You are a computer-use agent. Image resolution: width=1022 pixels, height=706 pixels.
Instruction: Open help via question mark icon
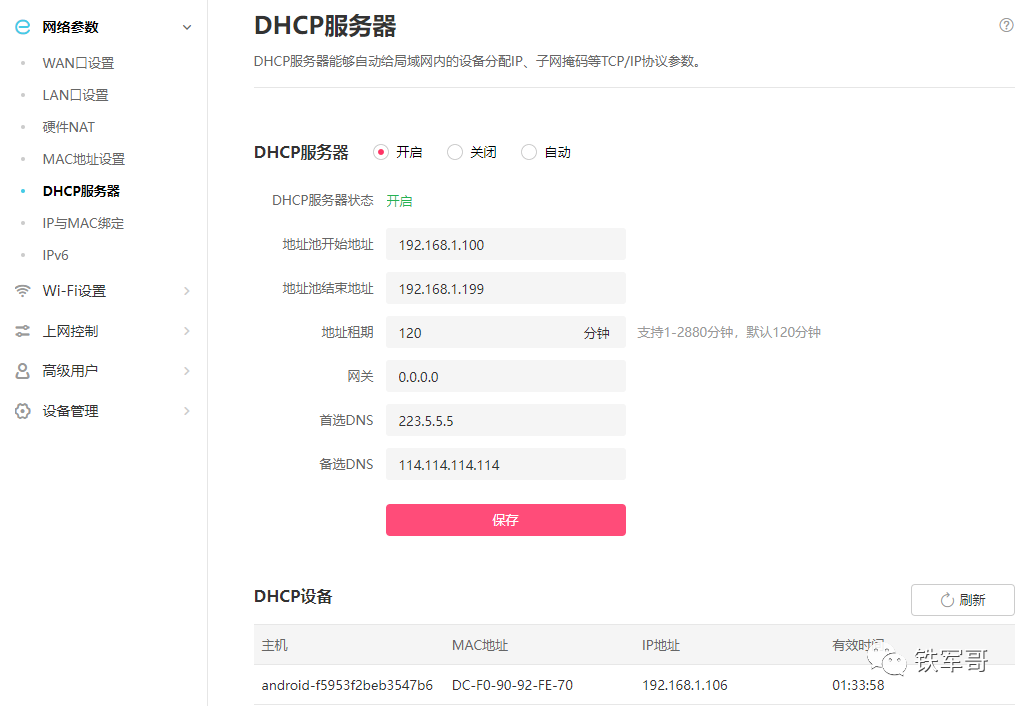point(1006,25)
